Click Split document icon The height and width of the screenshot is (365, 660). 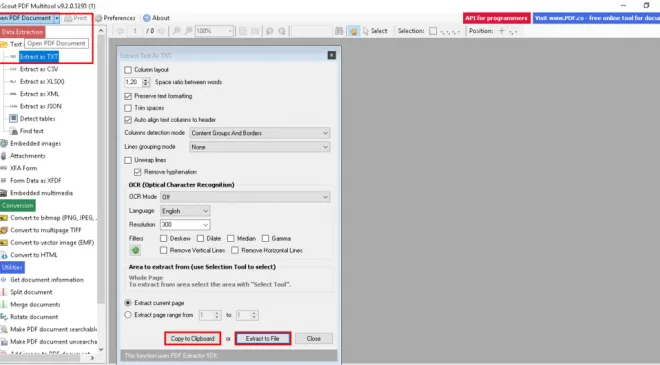(x=4, y=292)
